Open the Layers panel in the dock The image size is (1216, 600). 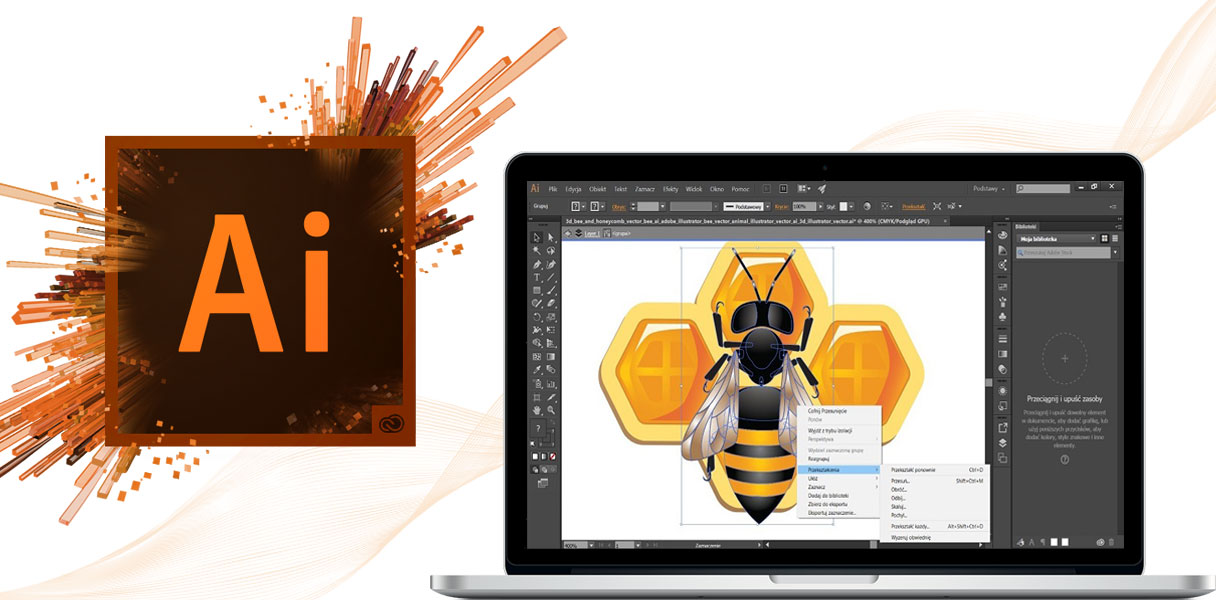(1002, 442)
